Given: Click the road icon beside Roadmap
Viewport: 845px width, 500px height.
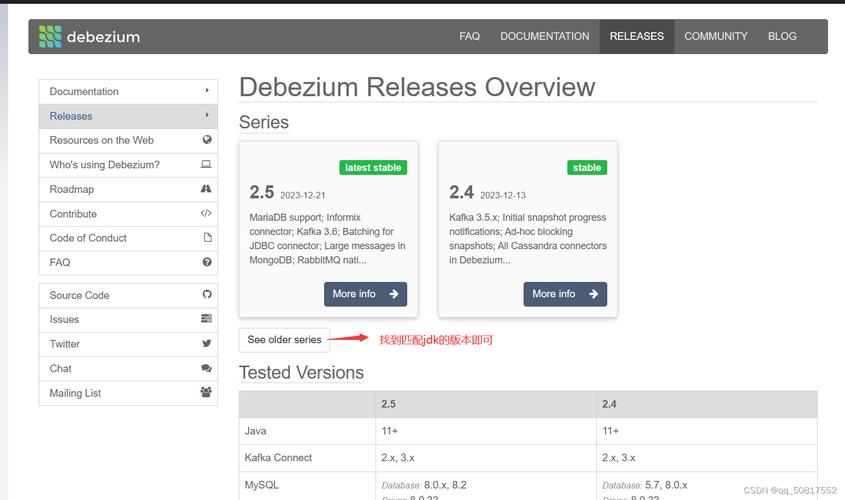Looking at the screenshot, I should point(206,189).
